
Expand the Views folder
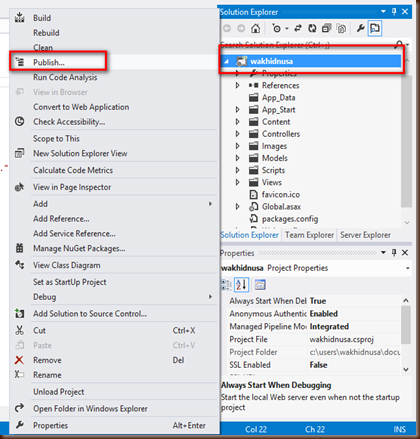237,182
